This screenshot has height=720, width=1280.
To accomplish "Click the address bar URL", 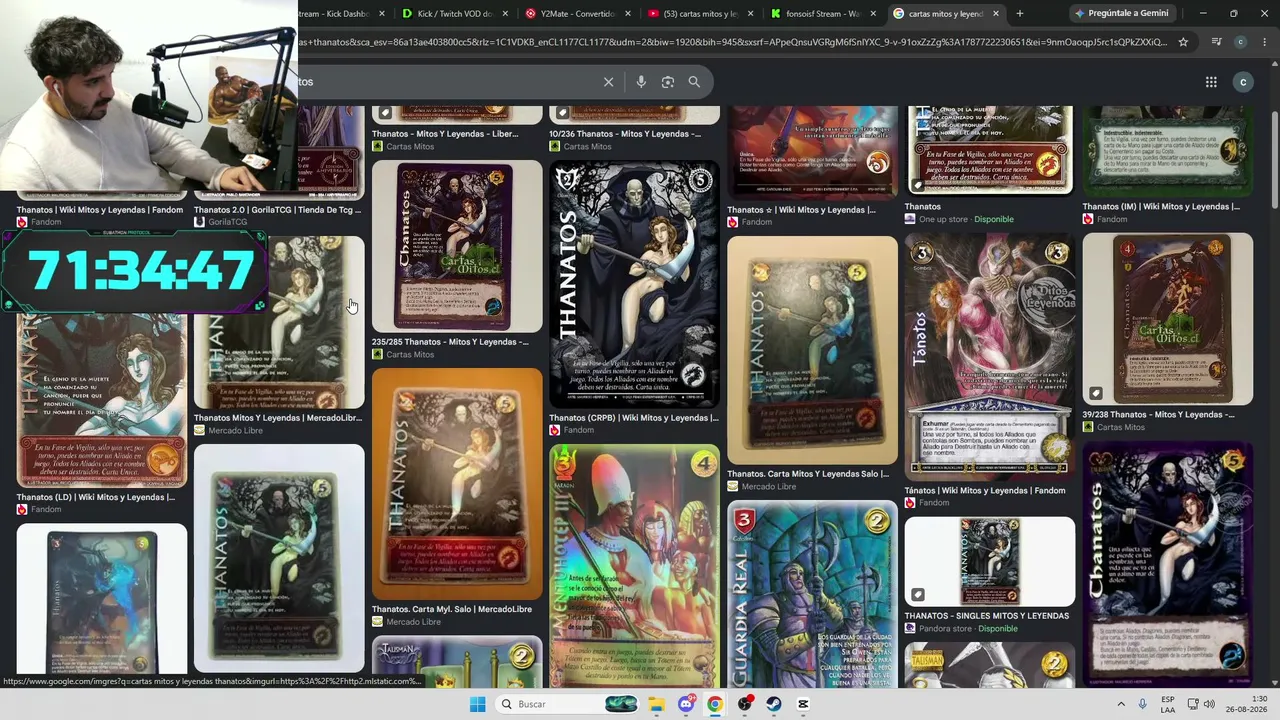I will (x=732, y=42).
